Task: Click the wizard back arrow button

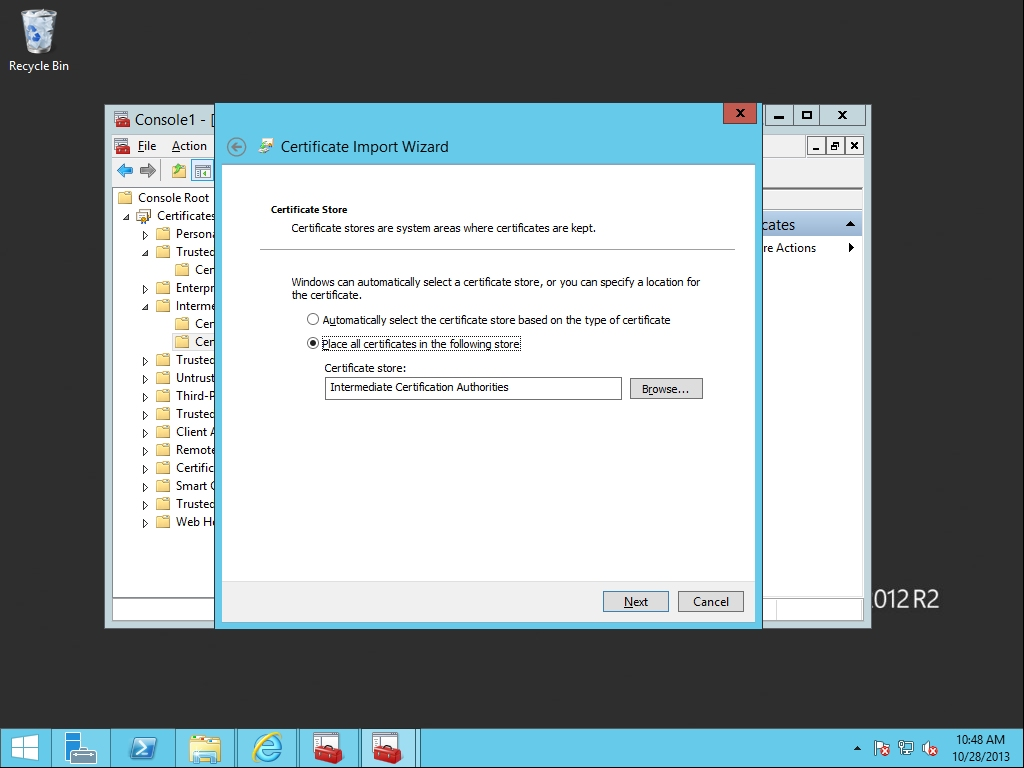Action: [236, 147]
